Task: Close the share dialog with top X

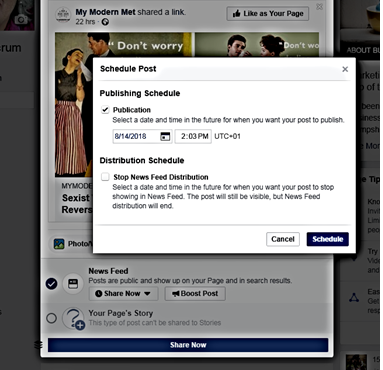Action: coord(319,7)
